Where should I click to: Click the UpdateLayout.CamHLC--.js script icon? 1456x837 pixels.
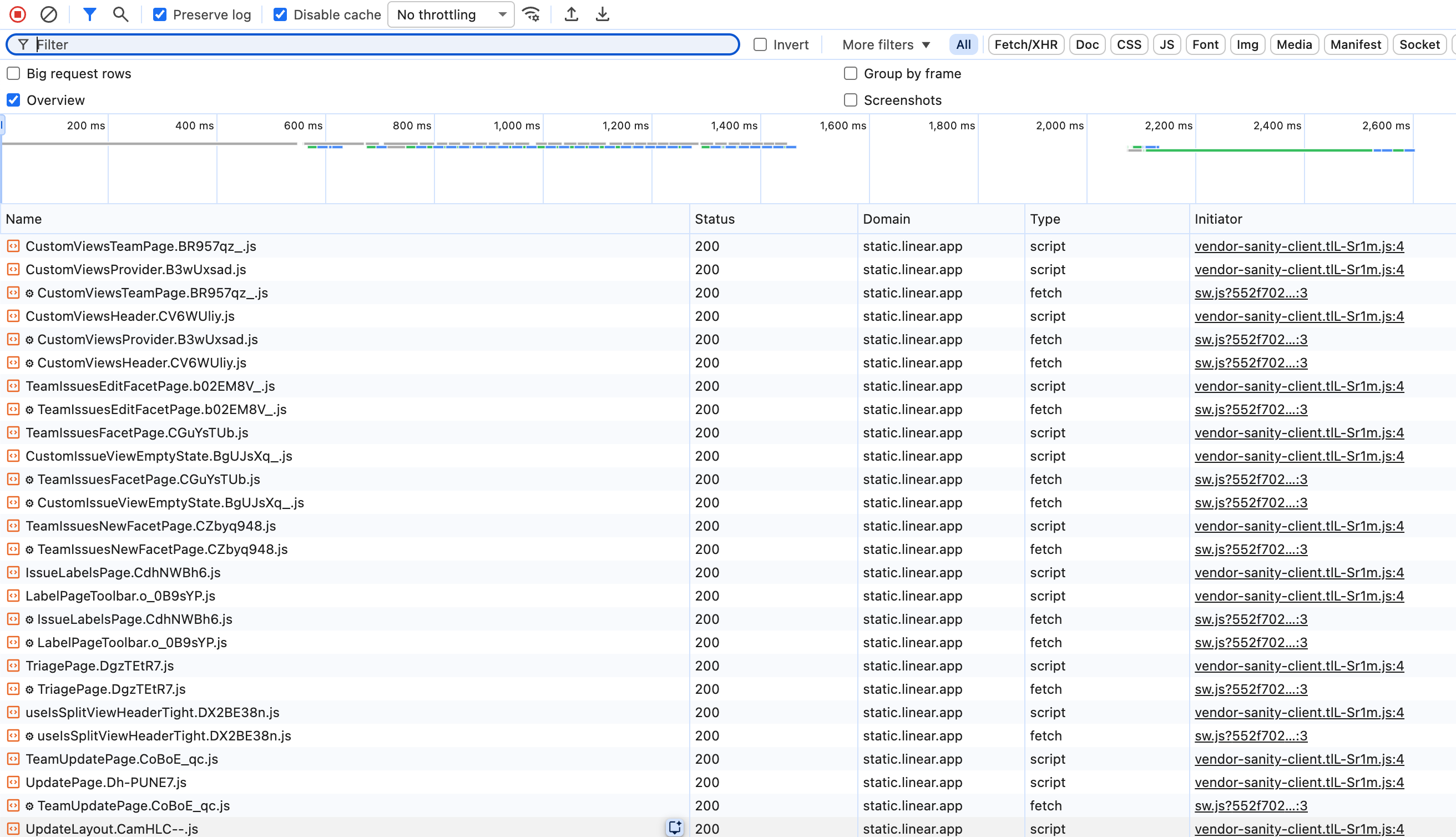[x=13, y=829]
